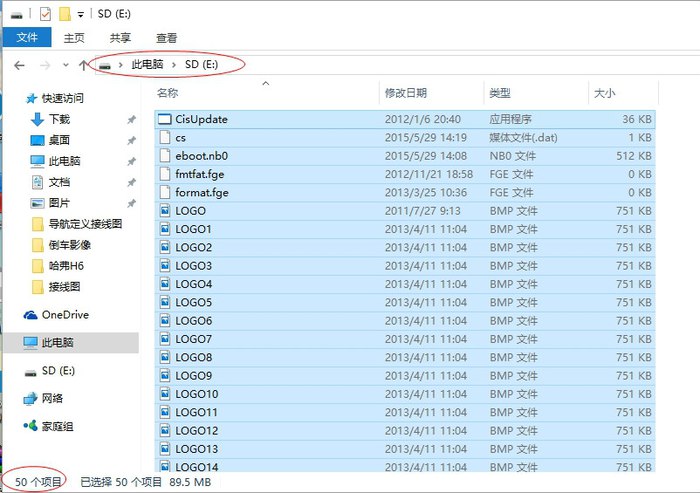
Task: Click the pin icon next to 图片
Action: point(131,204)
